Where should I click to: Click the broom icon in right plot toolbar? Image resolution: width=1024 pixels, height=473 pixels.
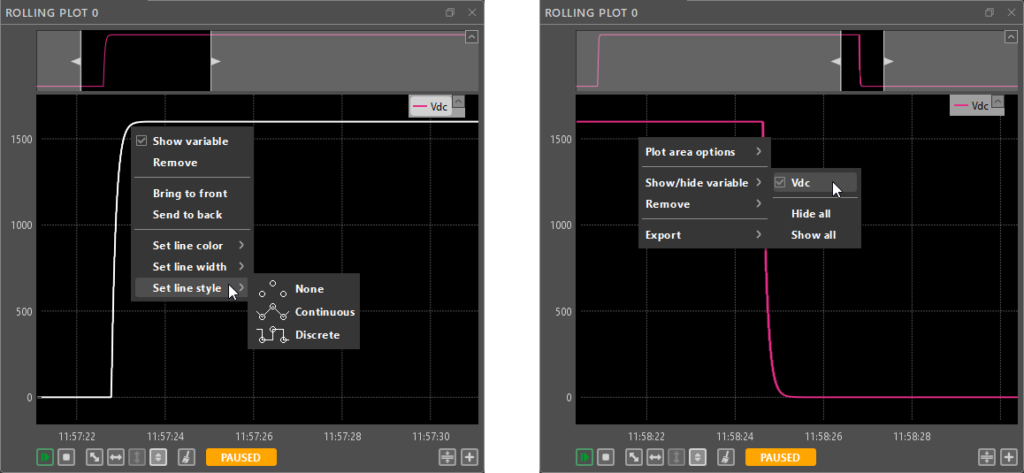tap(726, 457)
